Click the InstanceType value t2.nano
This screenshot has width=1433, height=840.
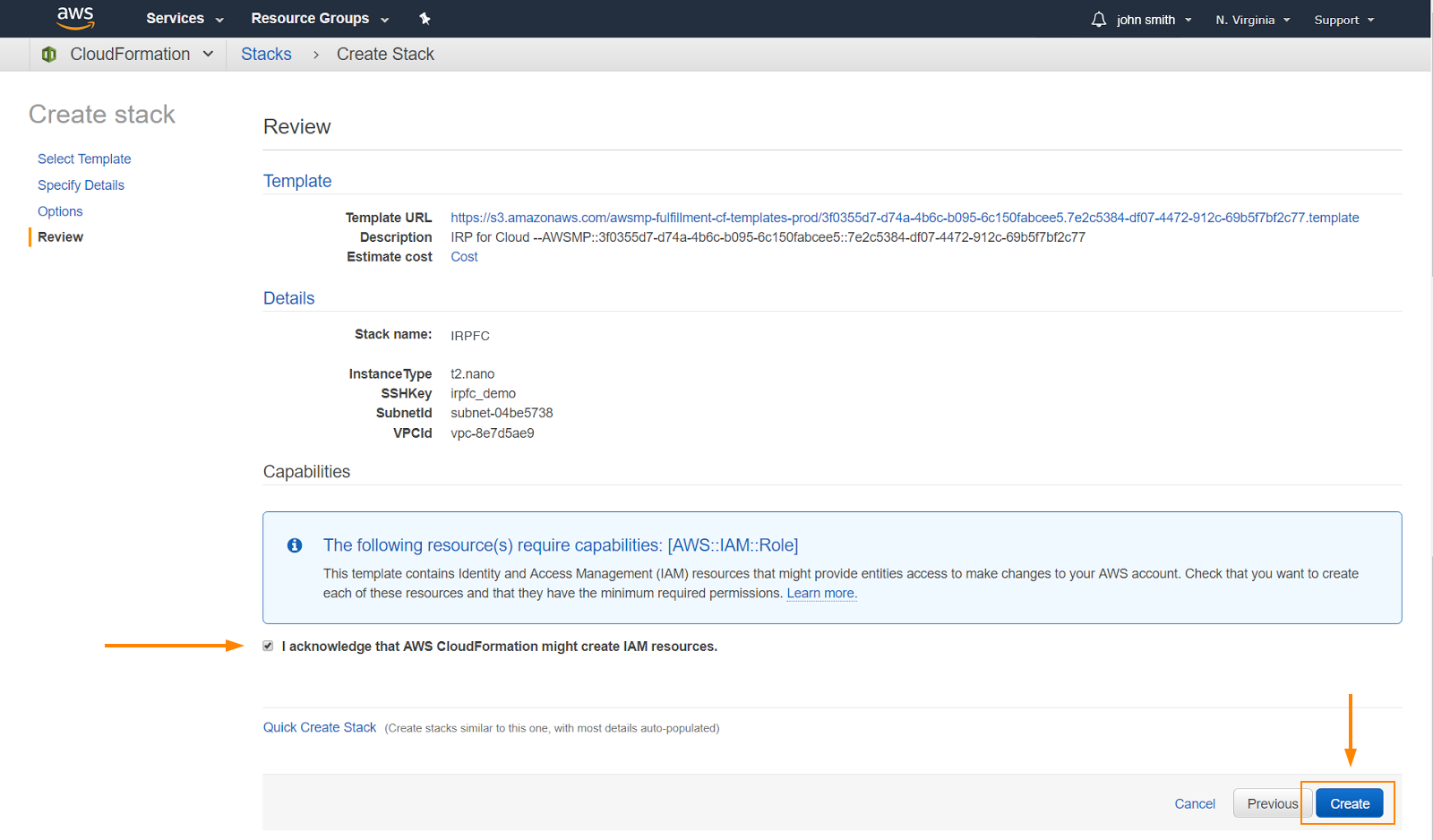click(473, 374)
